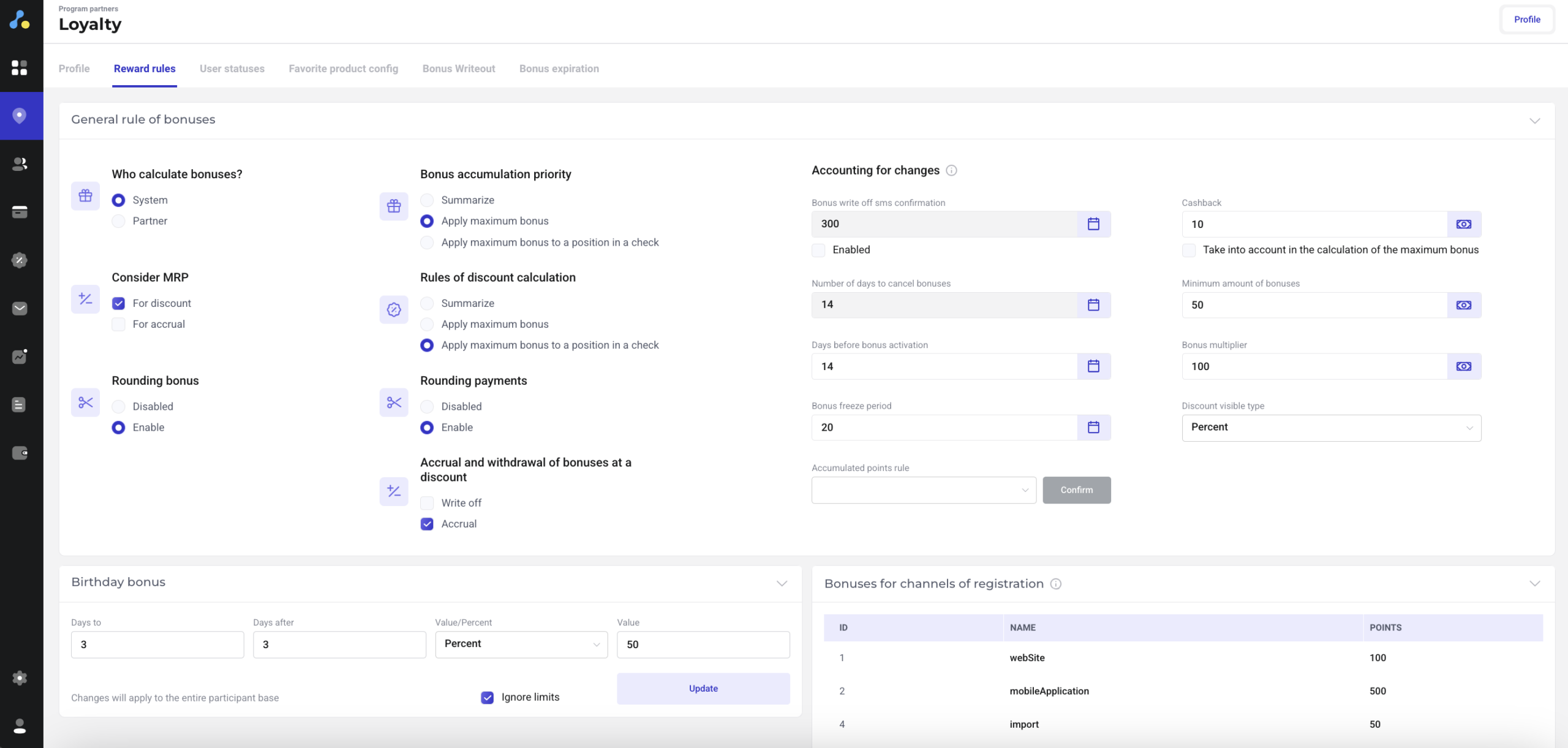Image resolution: width=1568 pixels, height=748 pixels.
Task: Open the settings gear in sidebar
Action: click(20, 678)
